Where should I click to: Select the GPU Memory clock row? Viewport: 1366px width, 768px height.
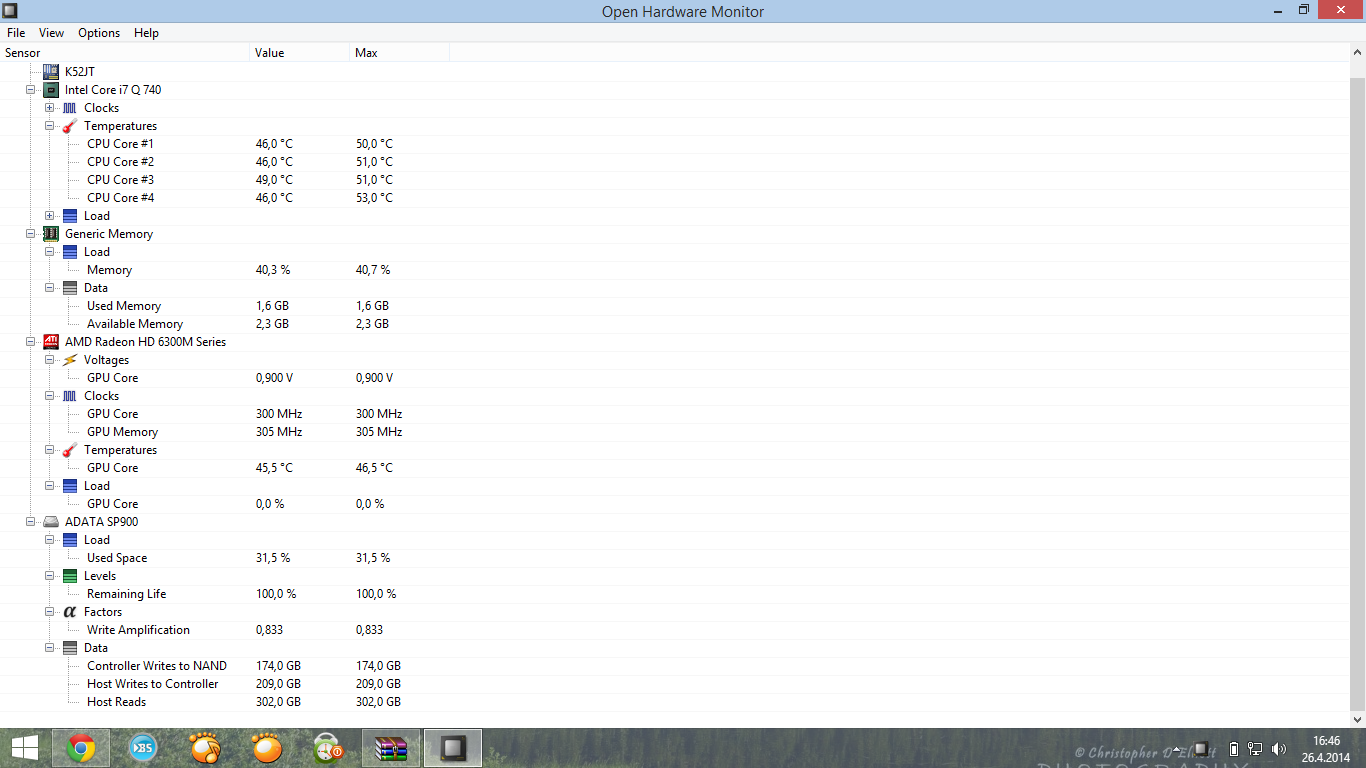point(674,432)
